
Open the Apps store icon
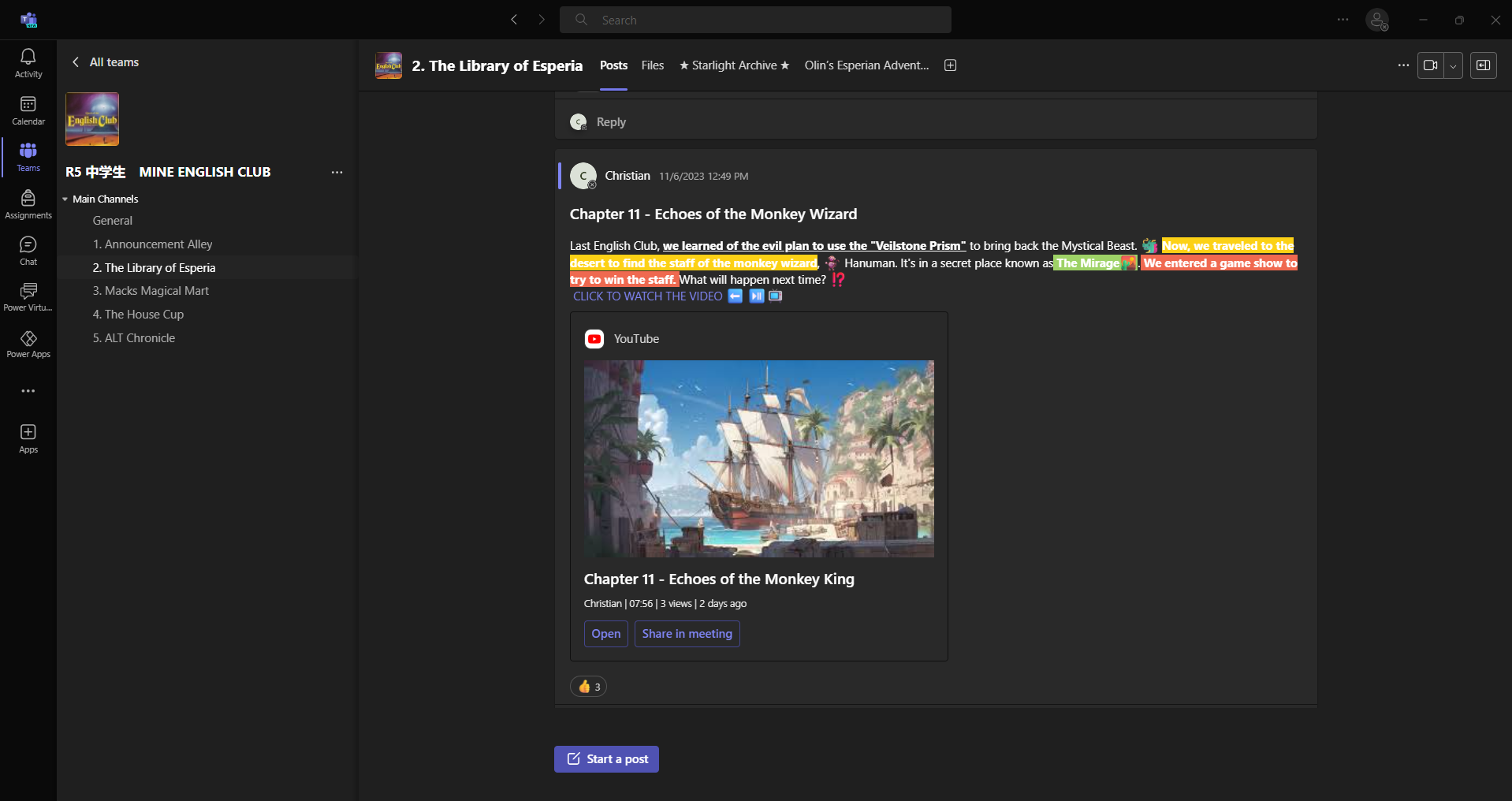point(28,438)
